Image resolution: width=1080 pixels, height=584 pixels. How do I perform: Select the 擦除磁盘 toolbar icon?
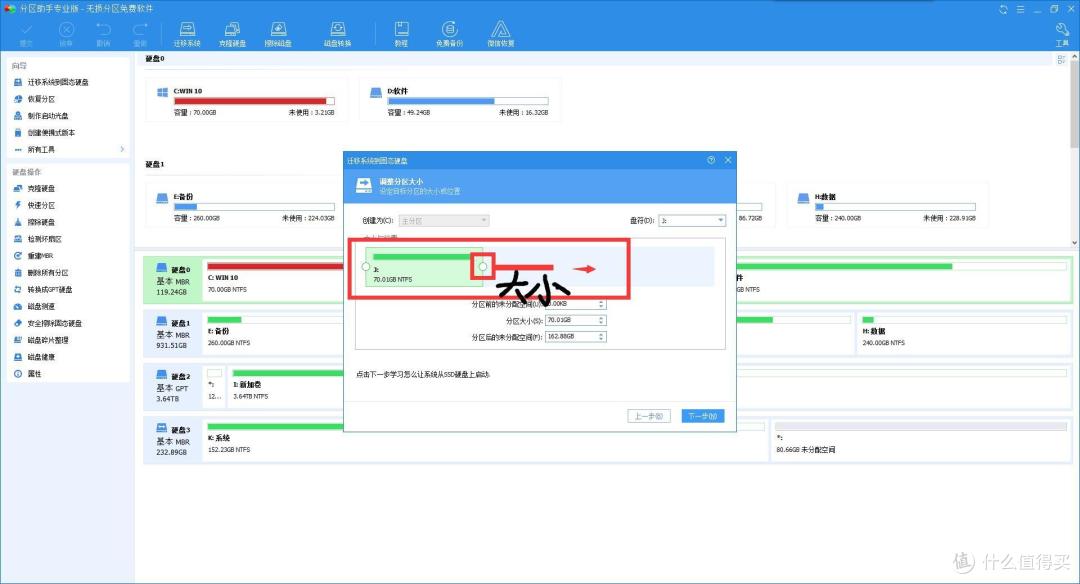coord(278,34)
